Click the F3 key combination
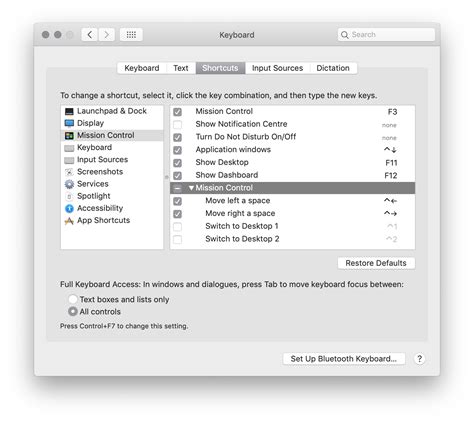Image resolution: width=474 pixels, height=421 pixels. pos(392,112)
